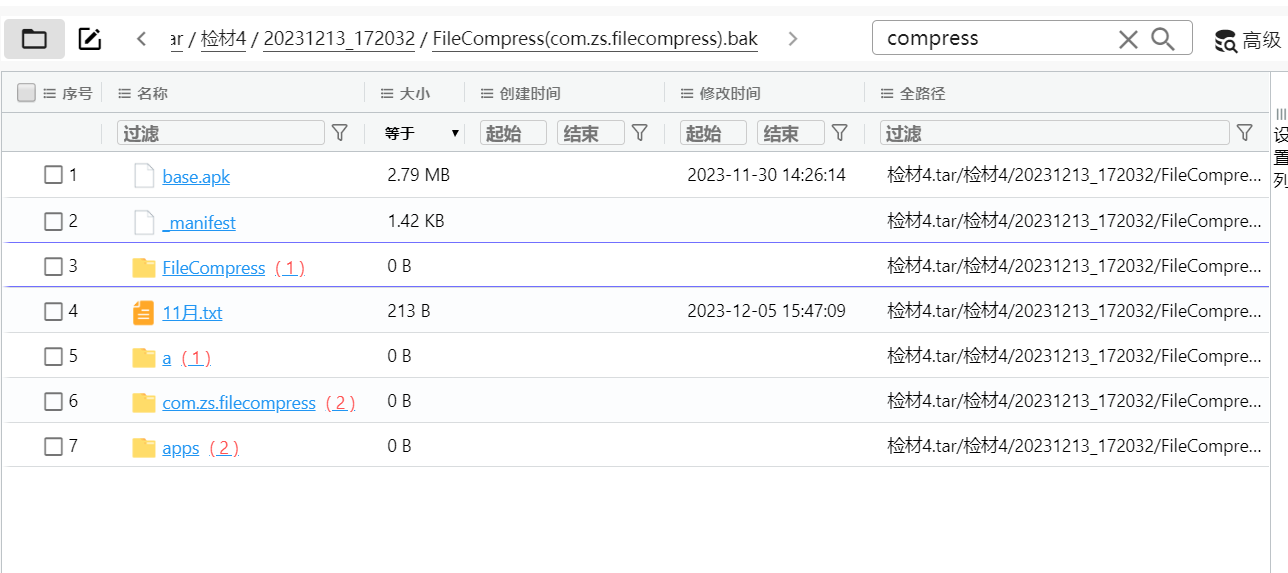1288x573 pixels.
Task: Click the 修改时间 起始 date field
Action: point(713,133)
